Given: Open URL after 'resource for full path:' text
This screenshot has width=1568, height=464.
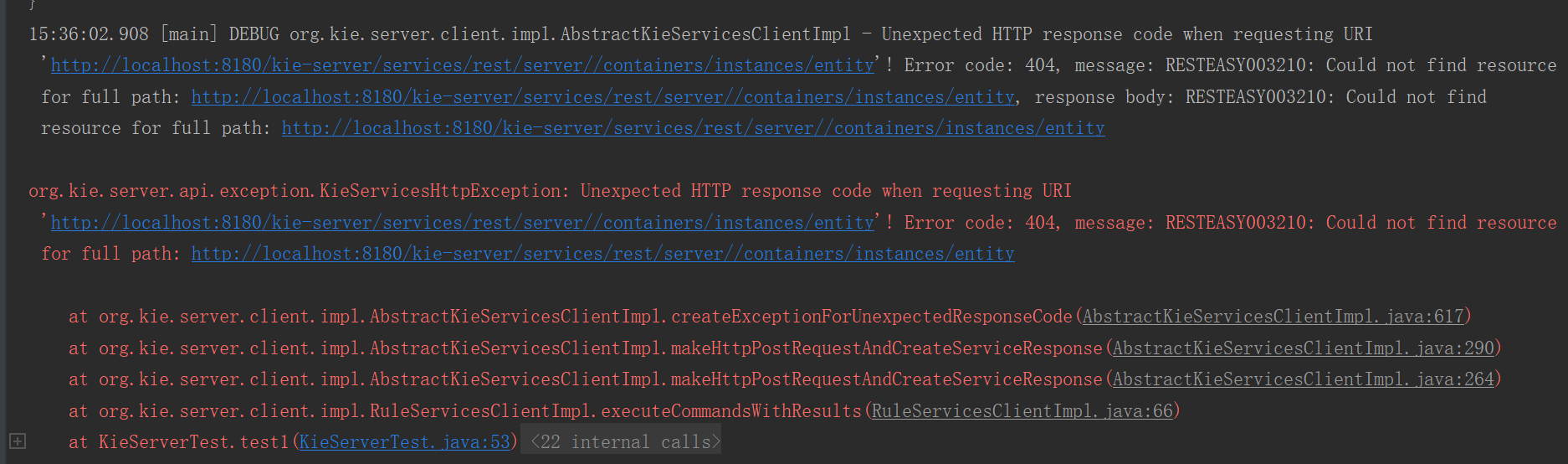Looking at the screenshot, I should tap(694, 128).
